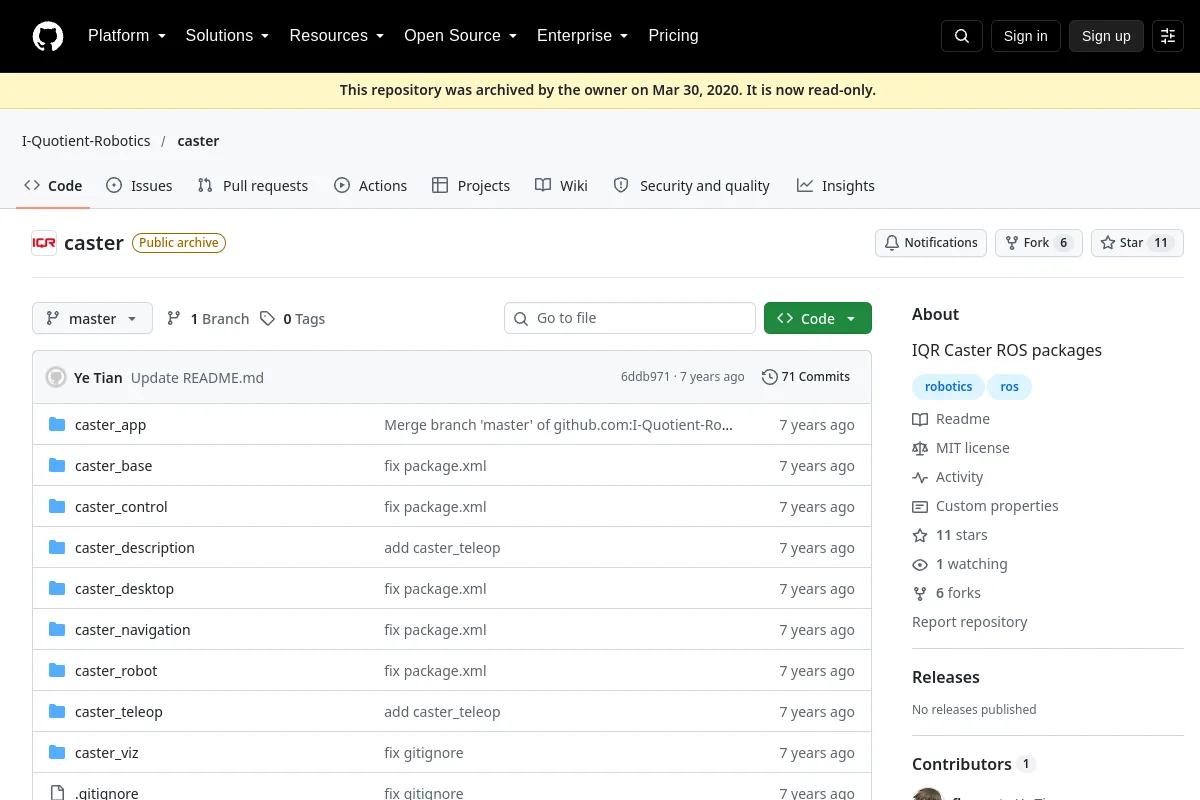1200x800 pixels.
Task: View the 71 Commits history
Action: click(806, 377)
